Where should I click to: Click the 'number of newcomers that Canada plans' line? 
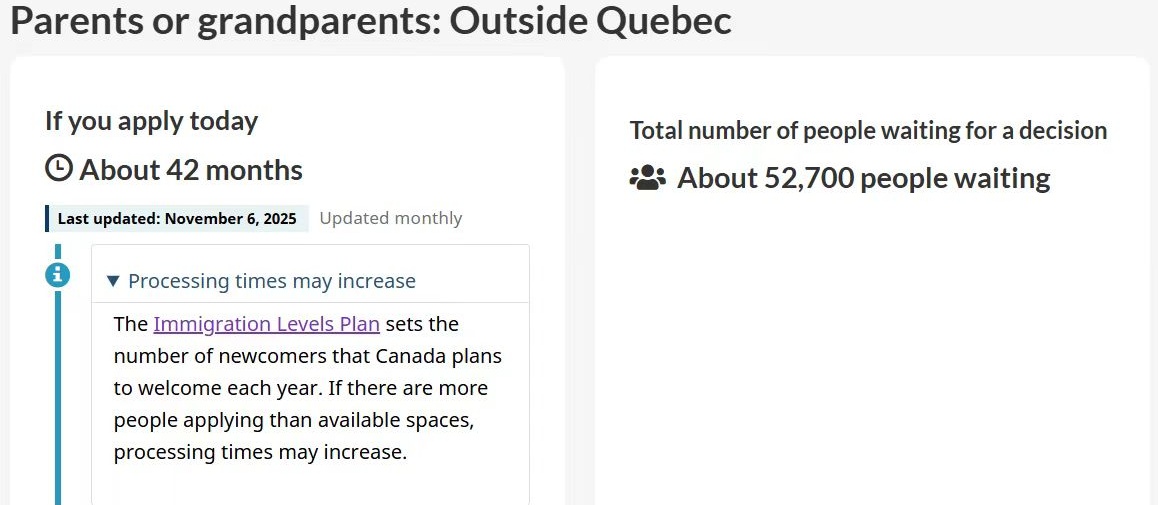tap(308, 356)
